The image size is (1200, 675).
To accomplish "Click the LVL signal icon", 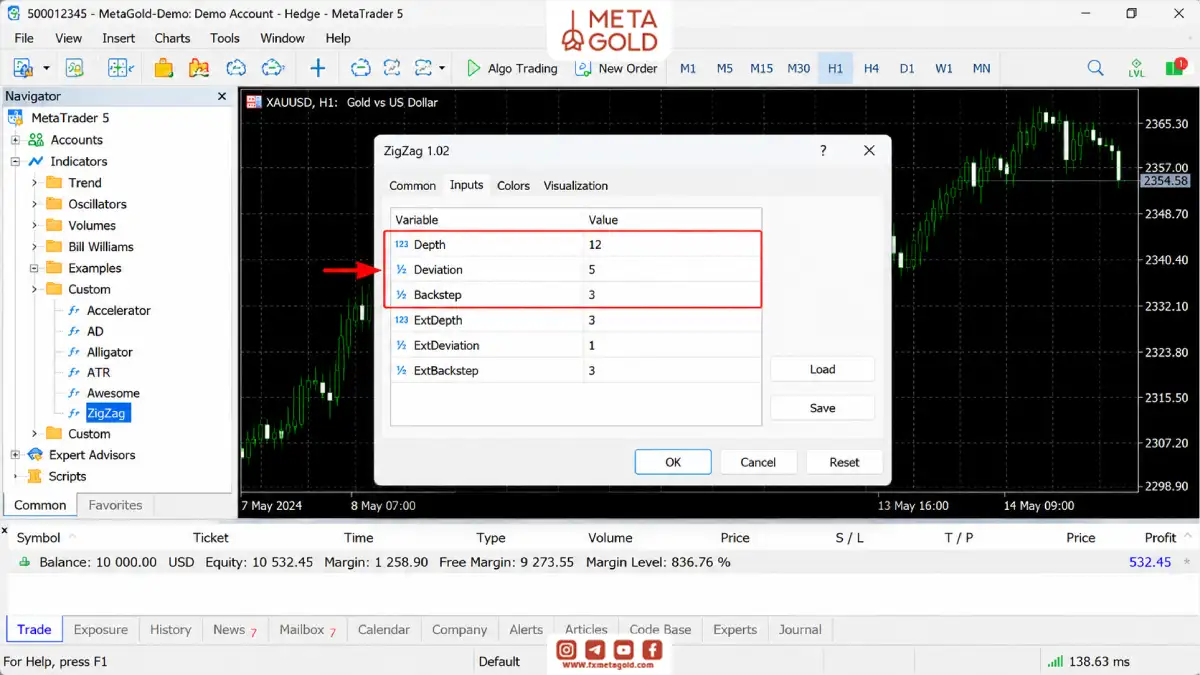I will (x=1137, y=68).
